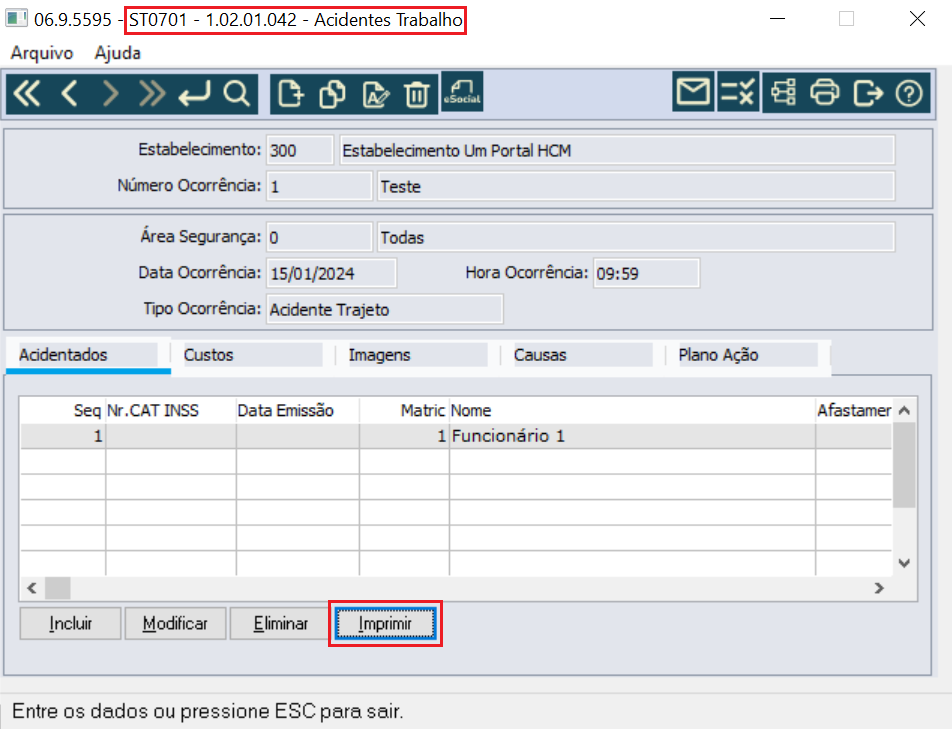The image size is (952, 729).
Task: Switch to the Plano Ação tab
Action: point(747,355)
